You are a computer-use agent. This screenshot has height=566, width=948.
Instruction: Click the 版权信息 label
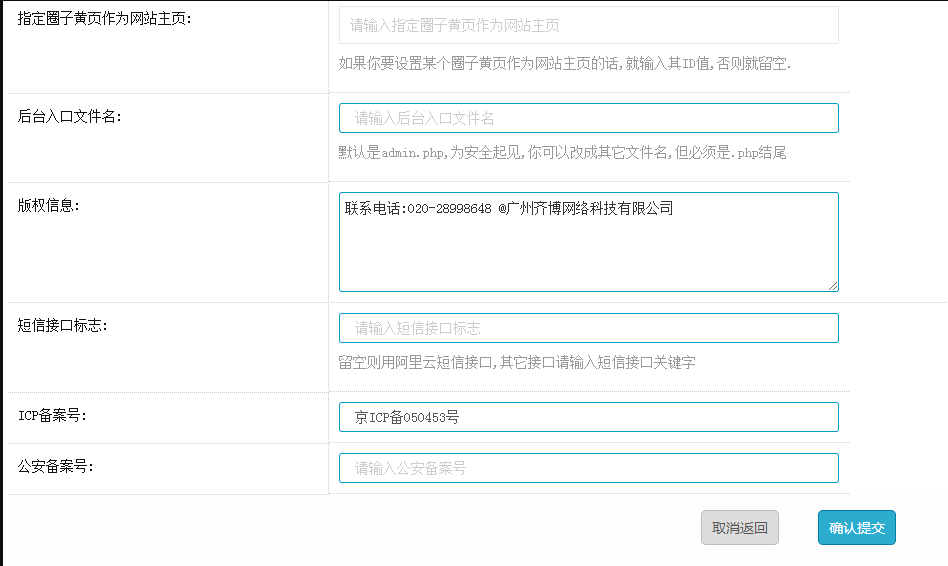(48, 206)
